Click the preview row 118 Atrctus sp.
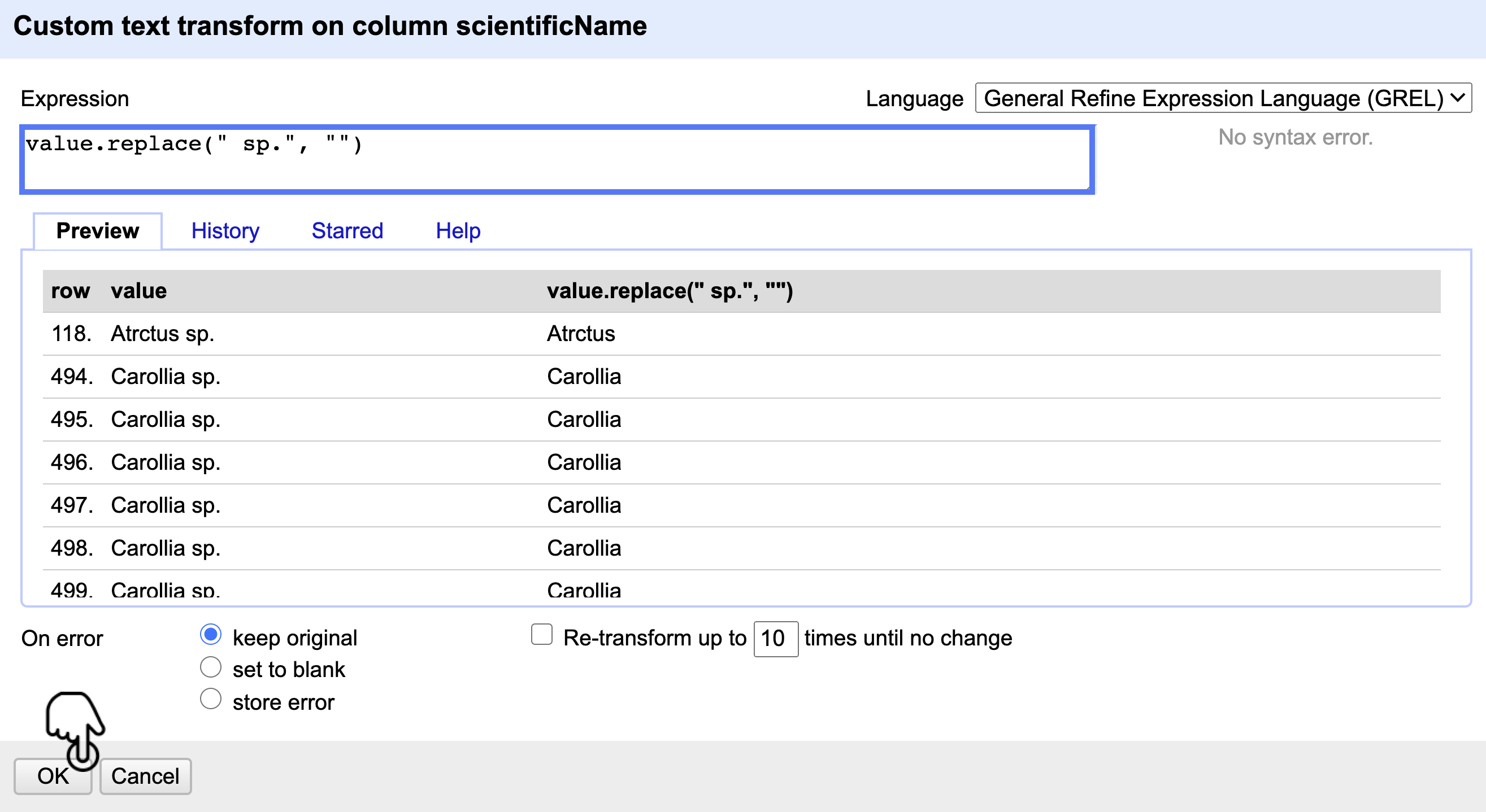 (x=163, y=334)
